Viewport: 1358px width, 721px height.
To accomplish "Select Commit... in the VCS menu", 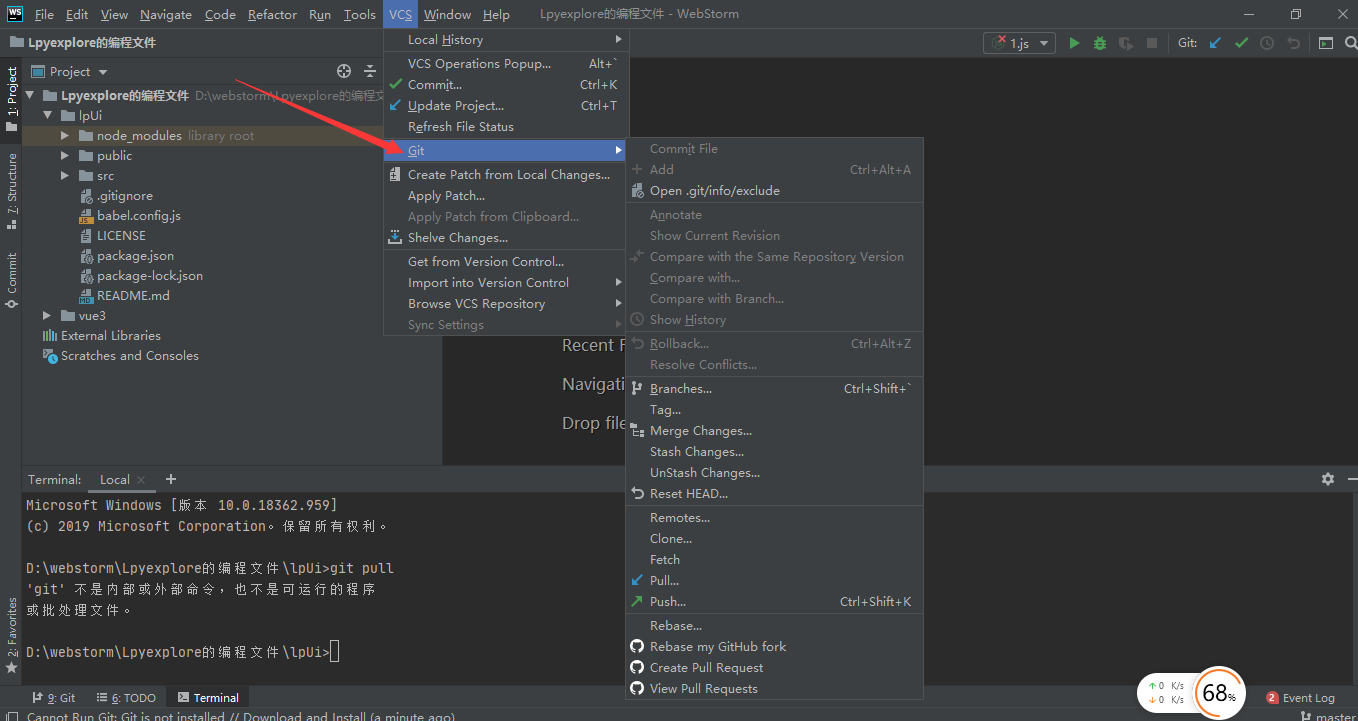I will click(505, 85).
